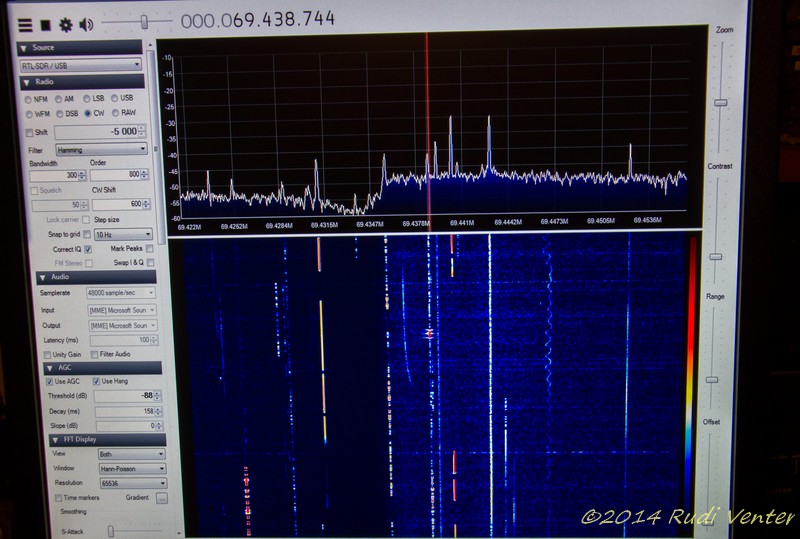Click the Bandwidth field showing 300

point(54,175)
